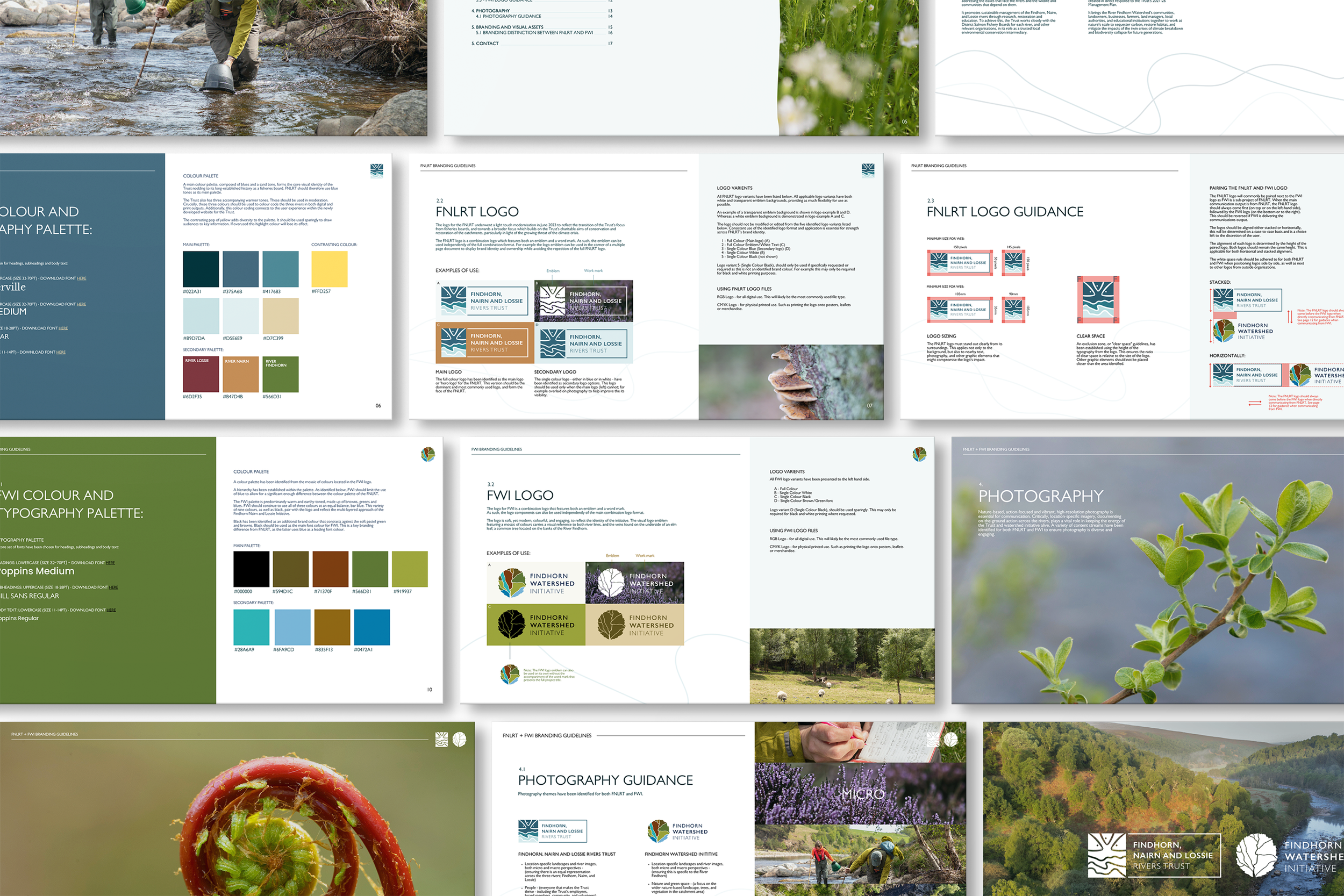Click the FNLRT emblem atop FNLRT Logo page
This screenshot has width=1344, height=896.
coord(868,170)
